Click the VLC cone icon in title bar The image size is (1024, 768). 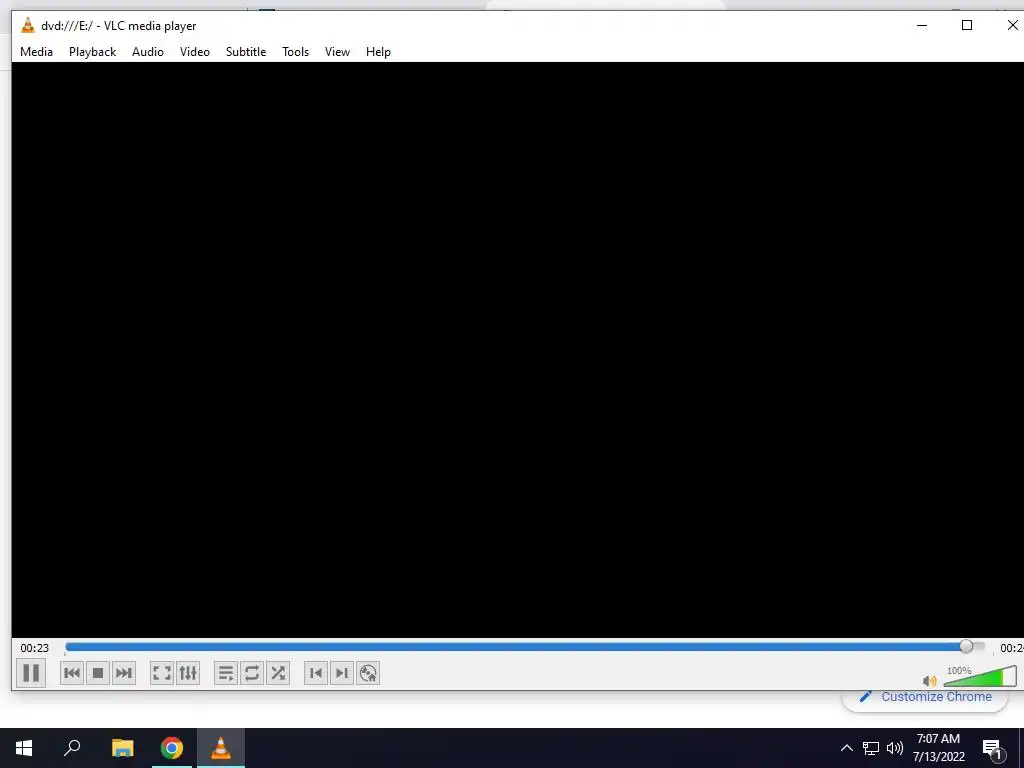pyautogui.click(x=27, y=25)
